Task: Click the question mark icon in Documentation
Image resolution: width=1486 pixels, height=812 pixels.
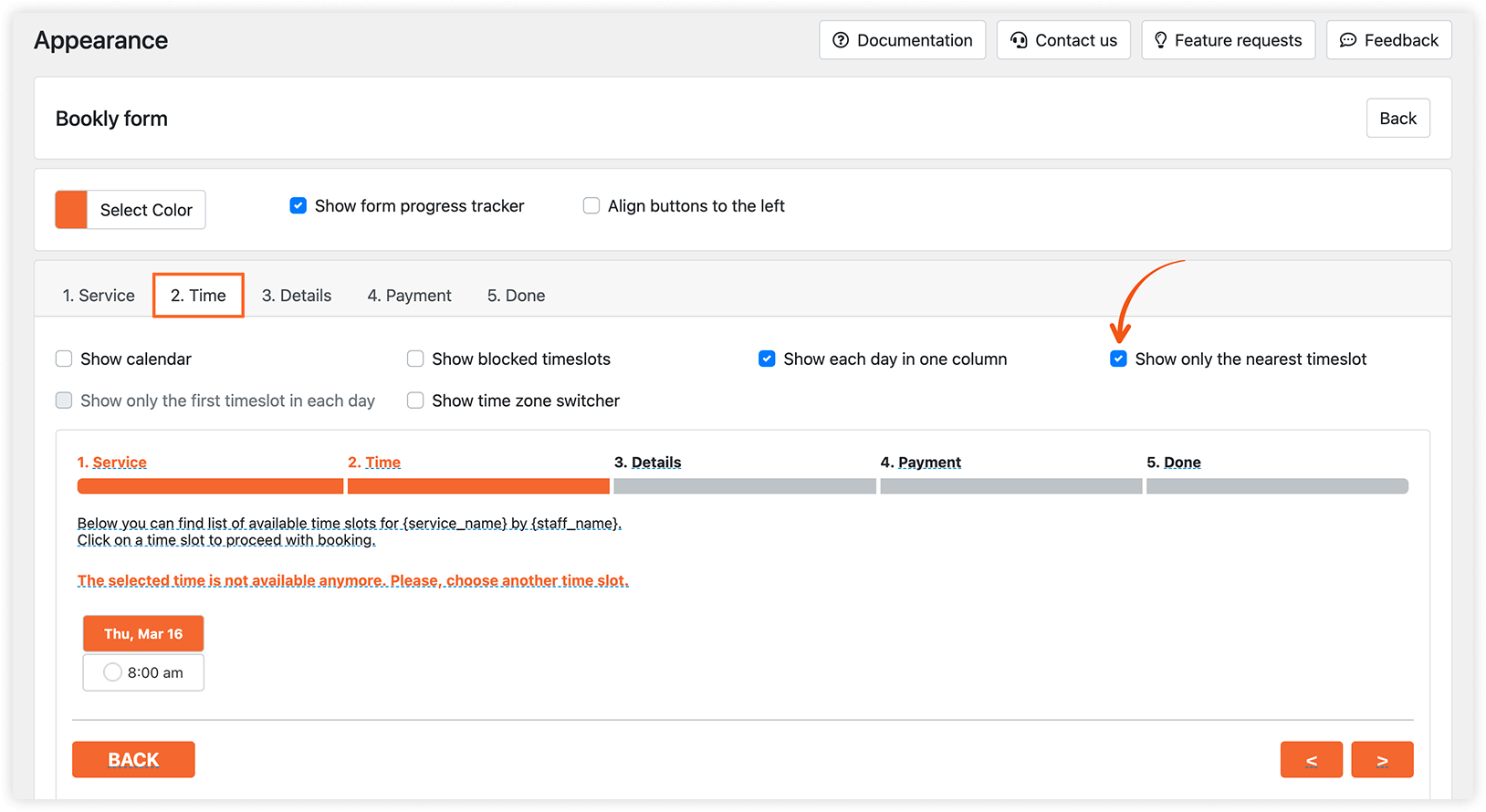Action: point(841,40)
